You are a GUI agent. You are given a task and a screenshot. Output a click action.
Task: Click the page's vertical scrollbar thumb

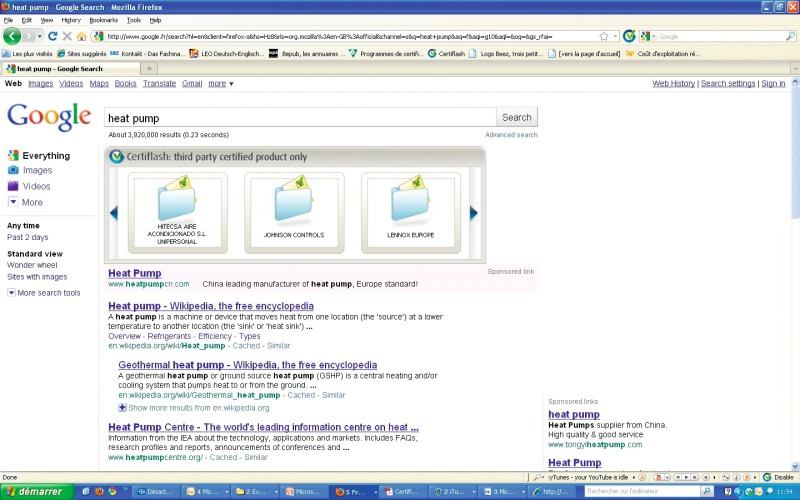794,153
